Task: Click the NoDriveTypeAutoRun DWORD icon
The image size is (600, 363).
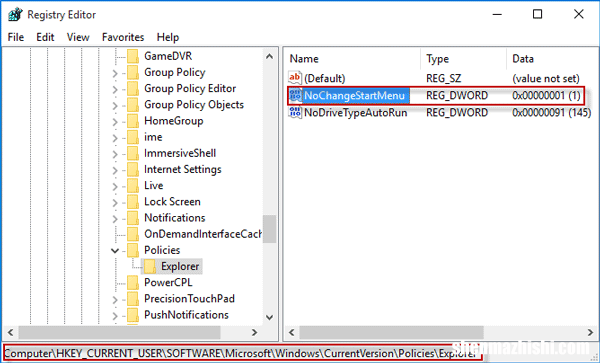Action: tap(295, 112)
